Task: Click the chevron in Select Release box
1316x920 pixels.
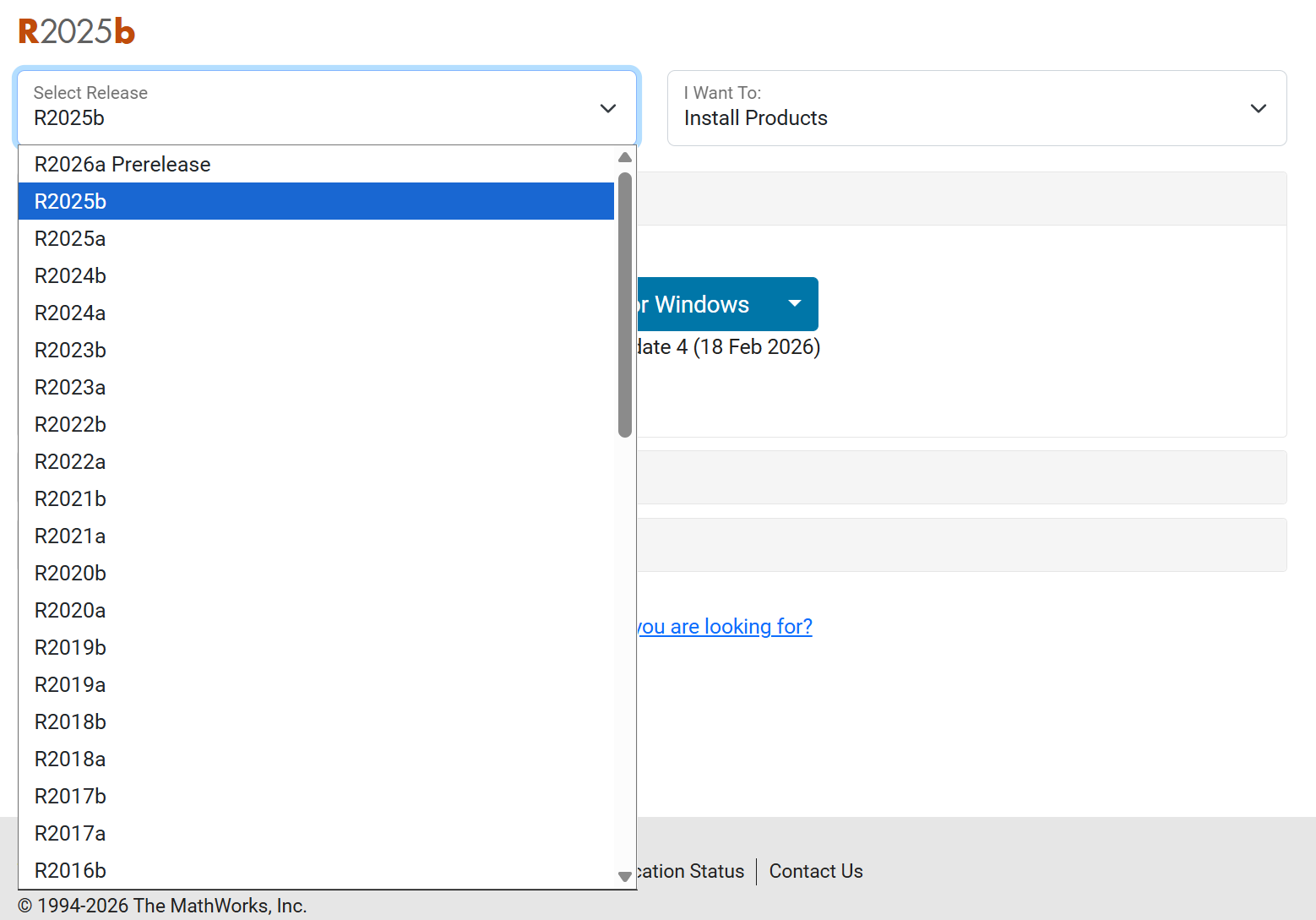Action: (608, 108)
